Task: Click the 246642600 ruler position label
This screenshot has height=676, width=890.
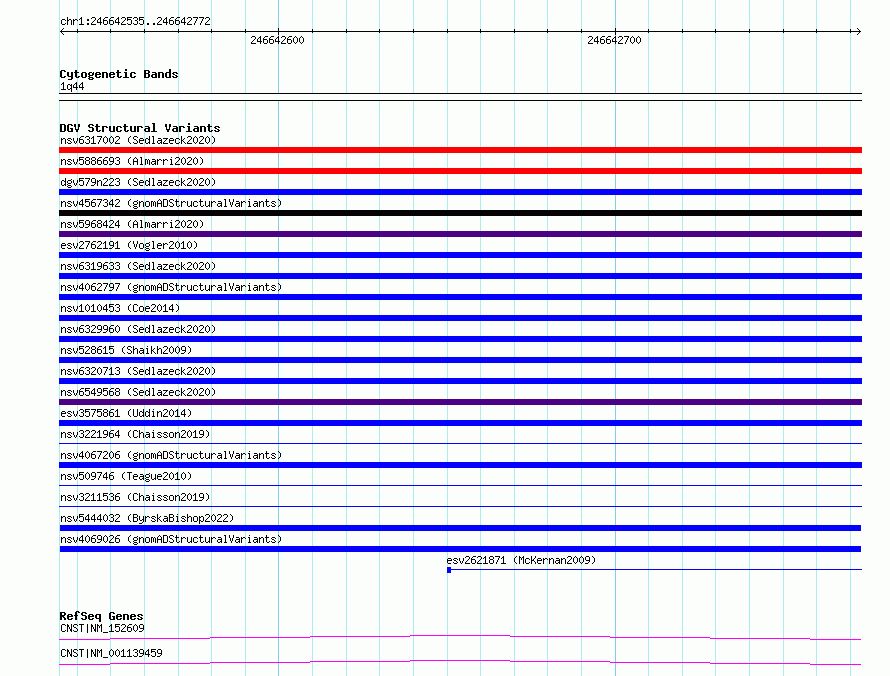Action: pyautogui.click(x=278, y=40)
